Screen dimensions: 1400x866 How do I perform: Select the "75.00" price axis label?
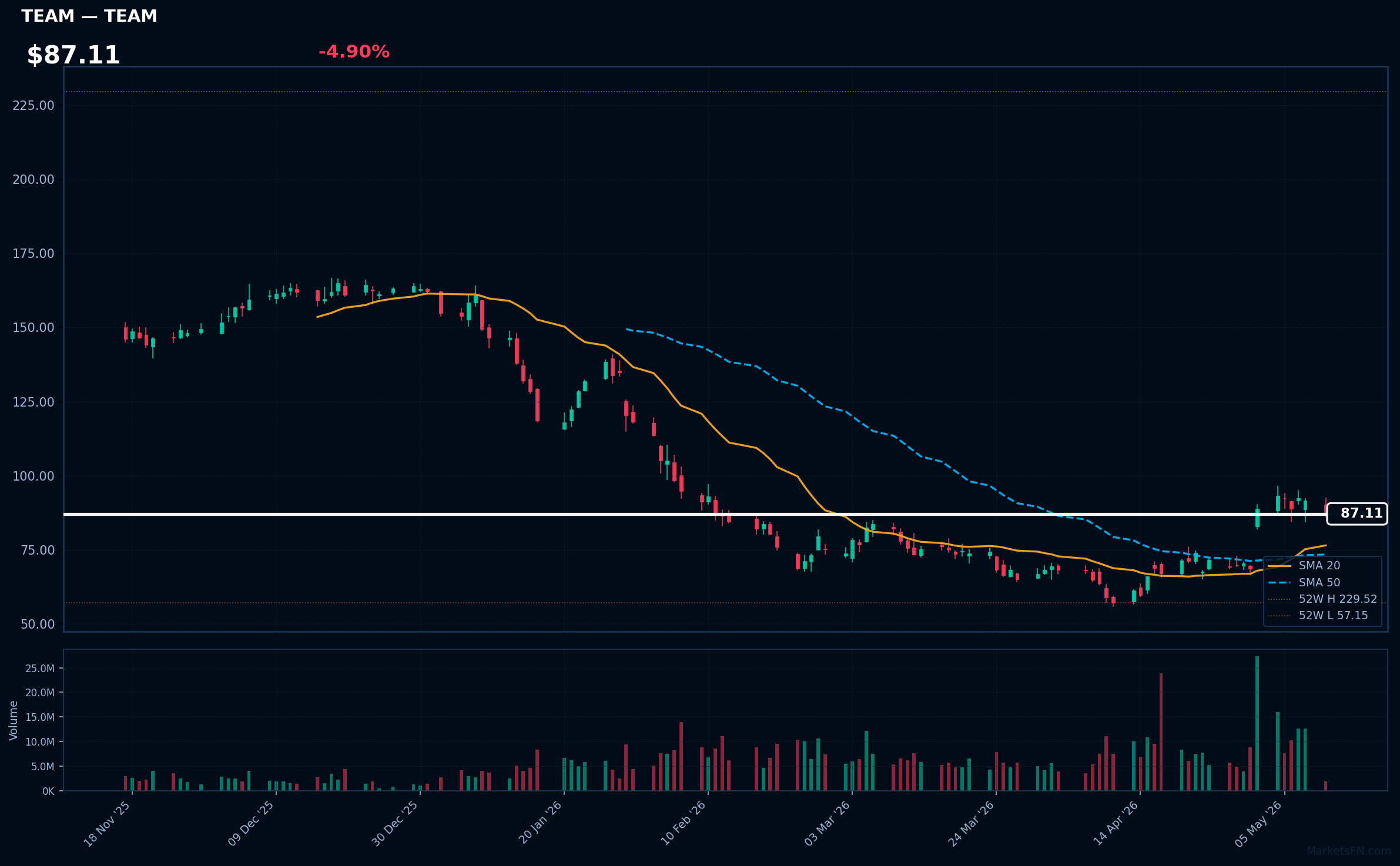[x=38, y=550]
